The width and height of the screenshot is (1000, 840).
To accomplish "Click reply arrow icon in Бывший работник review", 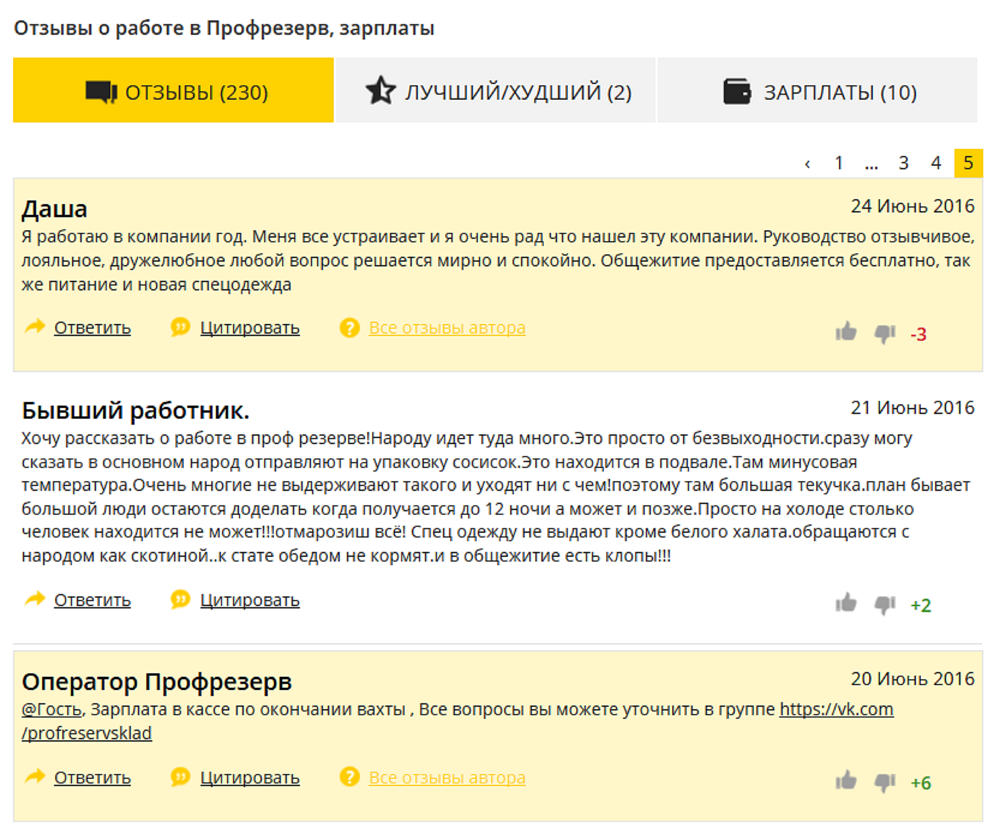I will 35,599.
